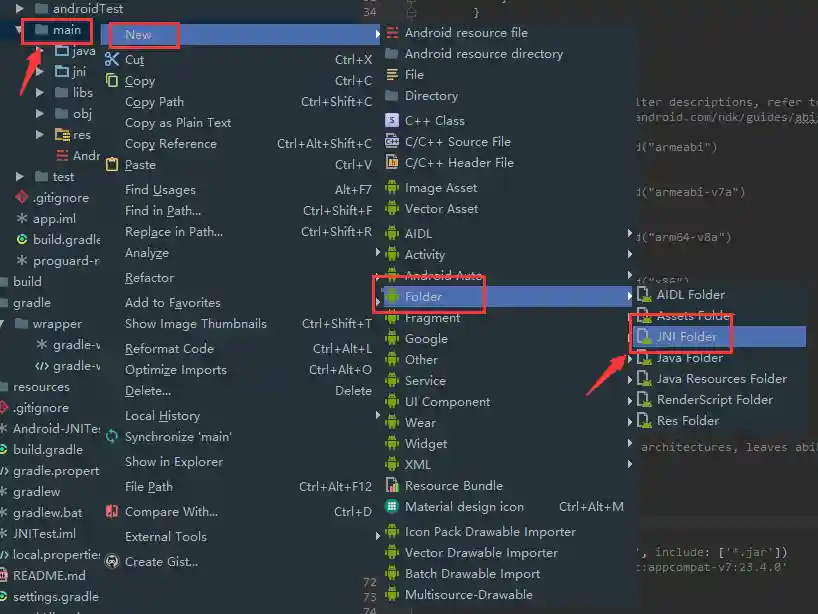The height and width of the screenshot is (614, 818).
Task: Click editor line number 72
Action: coord(370,582)
